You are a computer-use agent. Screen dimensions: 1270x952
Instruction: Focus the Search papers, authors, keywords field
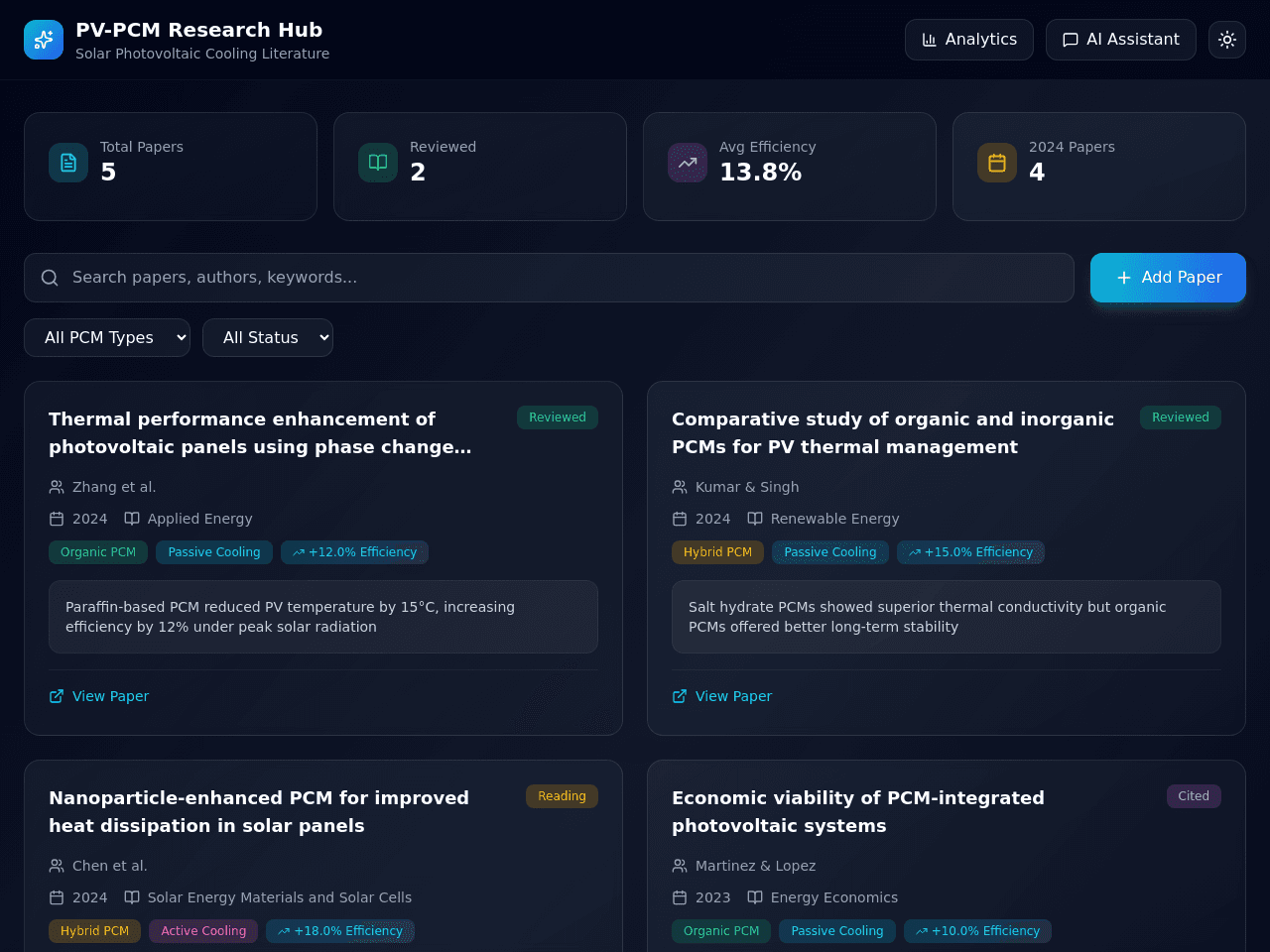point(549,278)
